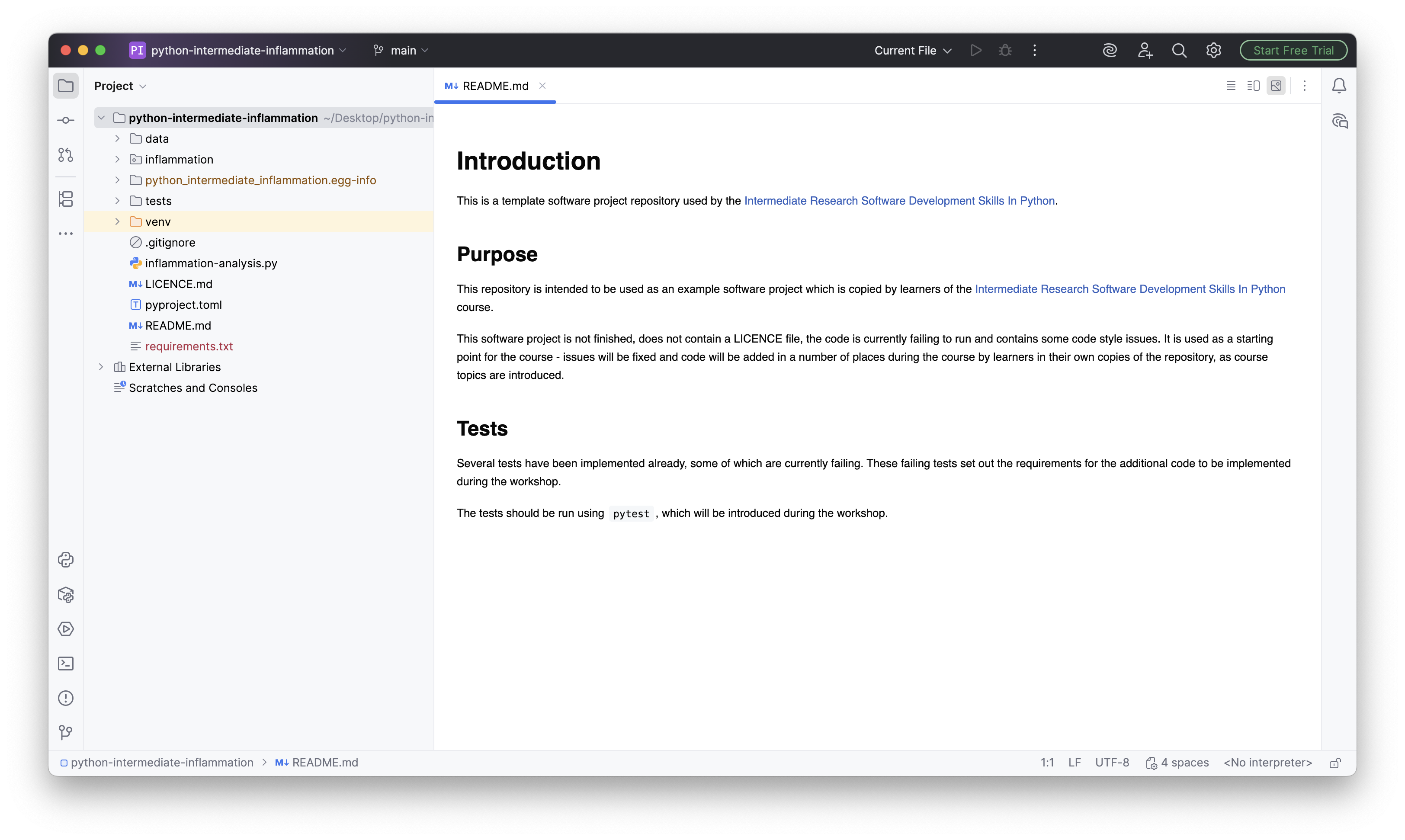
Task: Click the Start Free Trial button
Action: 1293,50
